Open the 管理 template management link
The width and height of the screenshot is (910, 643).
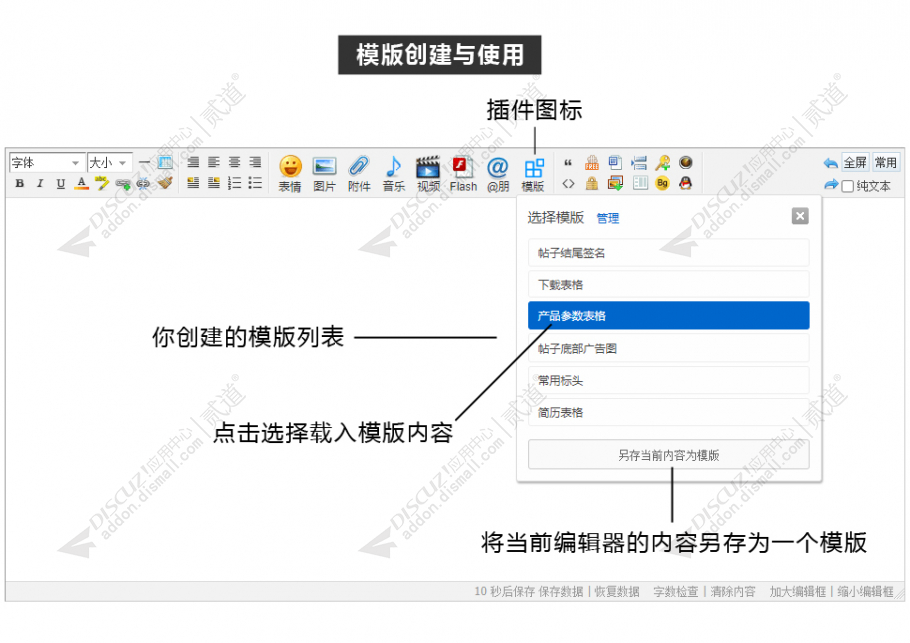[608, 218]
